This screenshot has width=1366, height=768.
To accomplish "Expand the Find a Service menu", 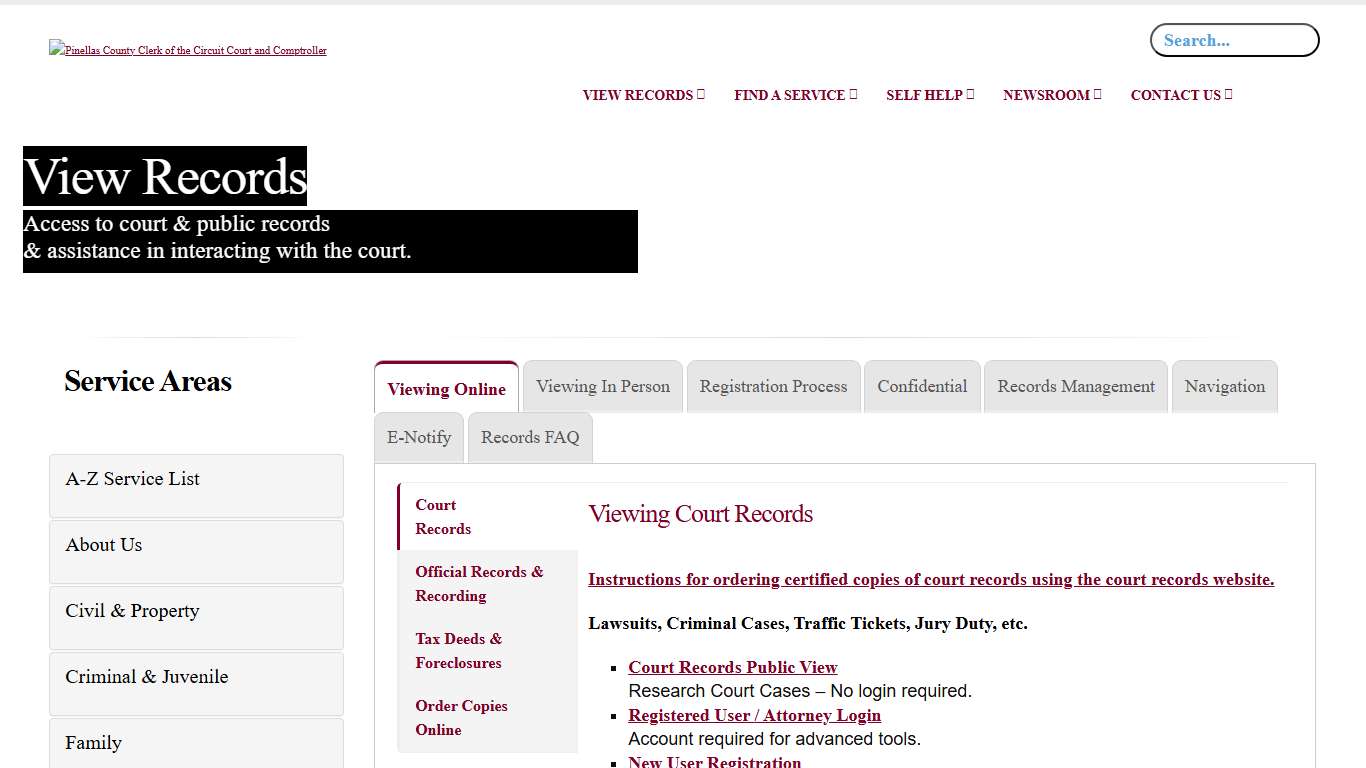I will pos(795,95).
